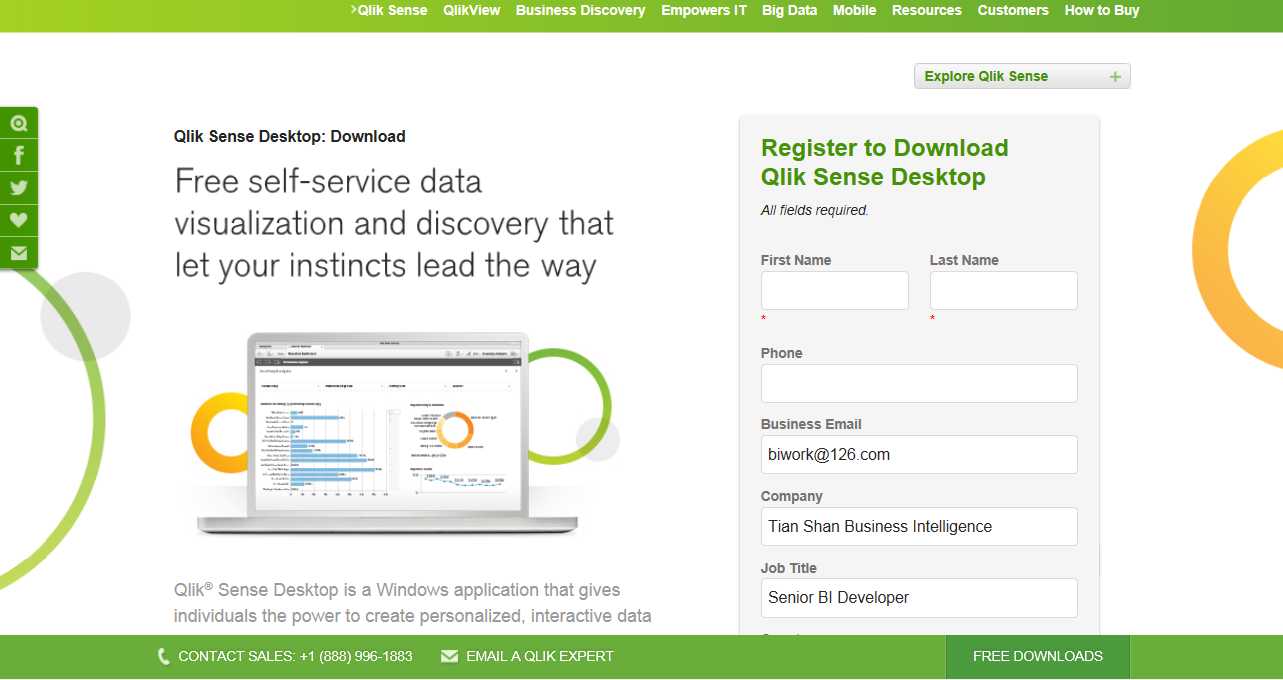The height and width of the screenshot is (680, 1283).
Task: Click the Register to Download heading
Action: pos(885,162)
